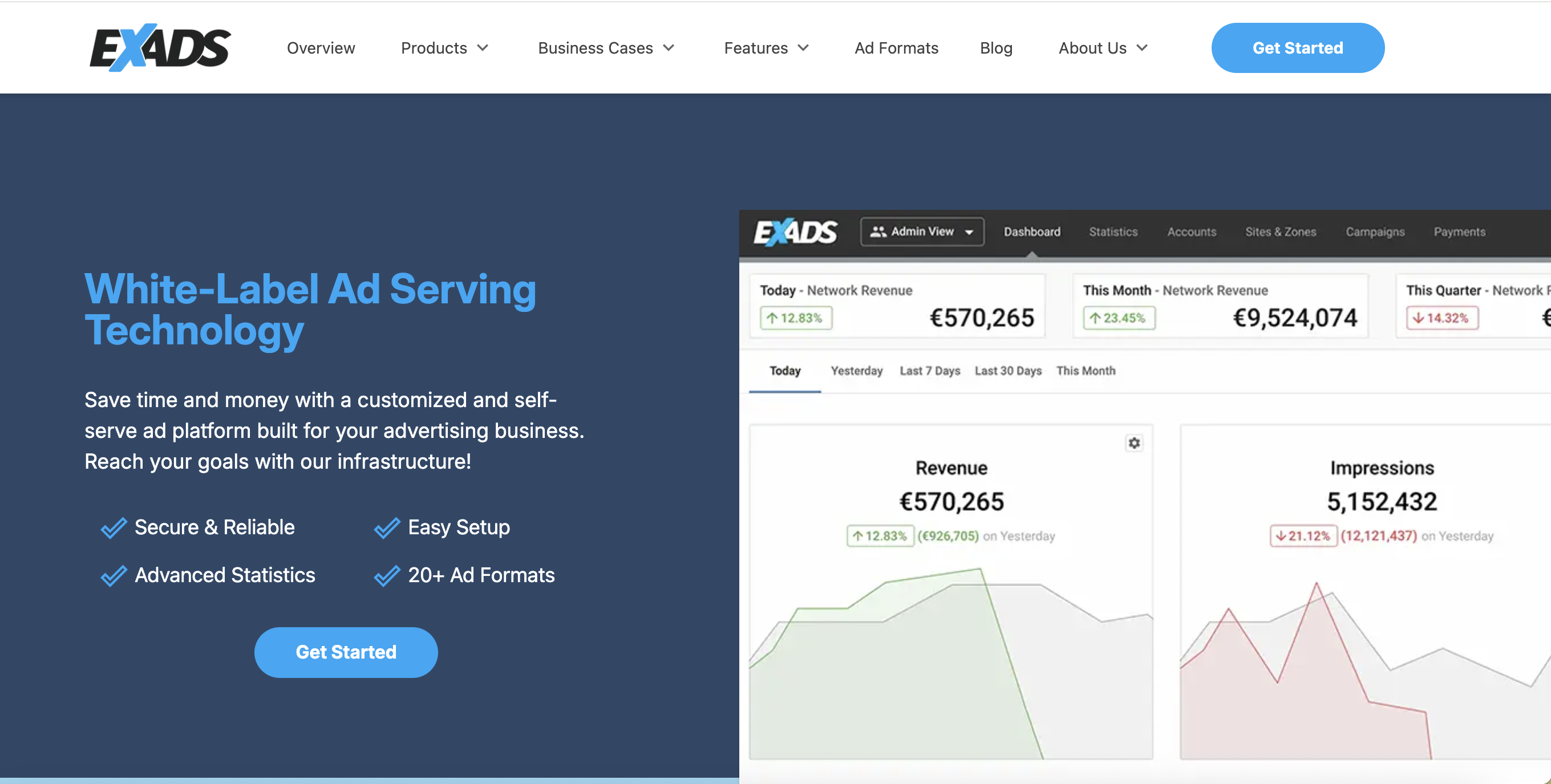
Task: Click the gear icon on Revenue chart
Action: (x=1134, y=444)
